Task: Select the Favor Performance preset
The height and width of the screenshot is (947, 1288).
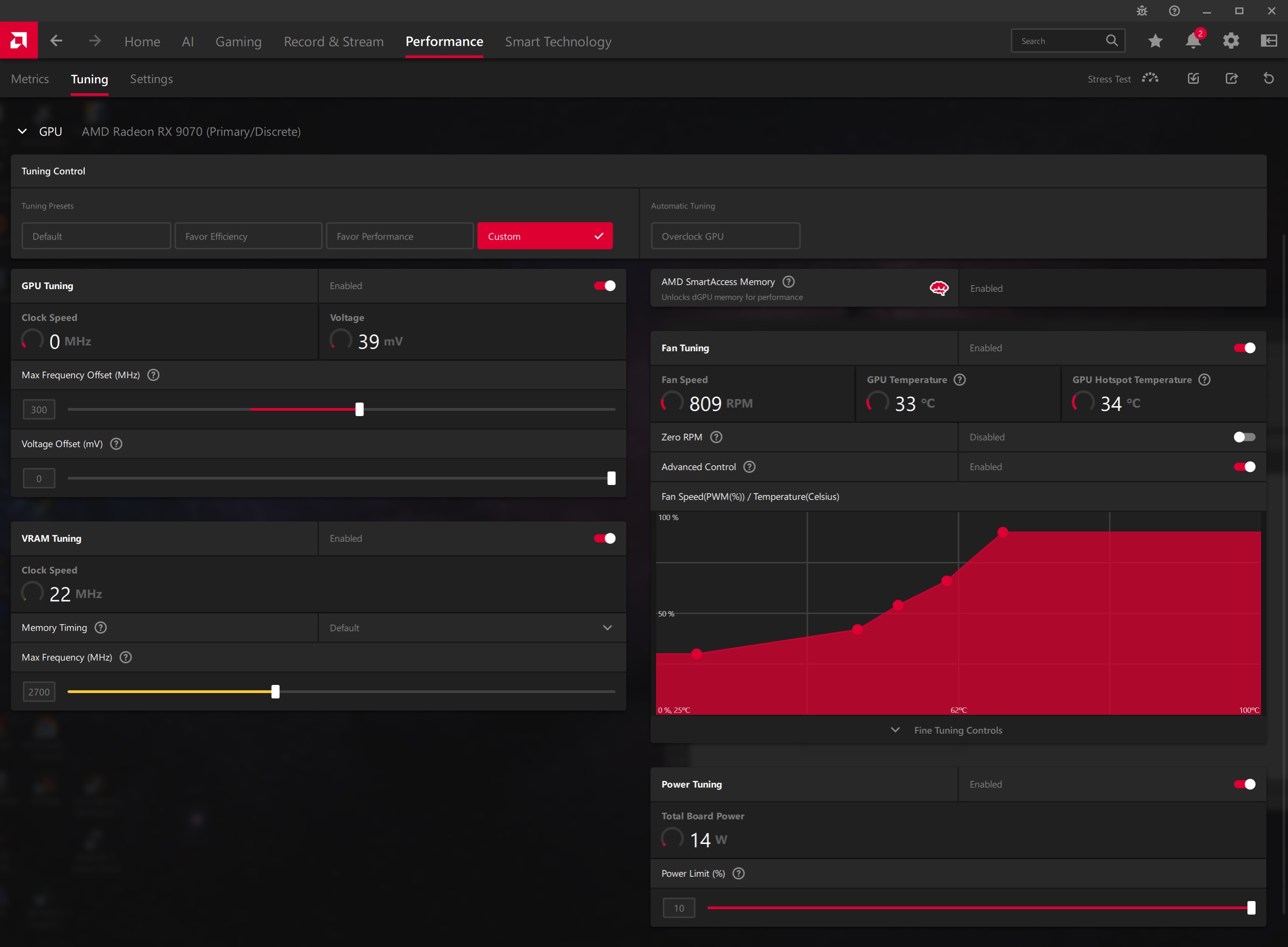Action: (x=400, y=236)
